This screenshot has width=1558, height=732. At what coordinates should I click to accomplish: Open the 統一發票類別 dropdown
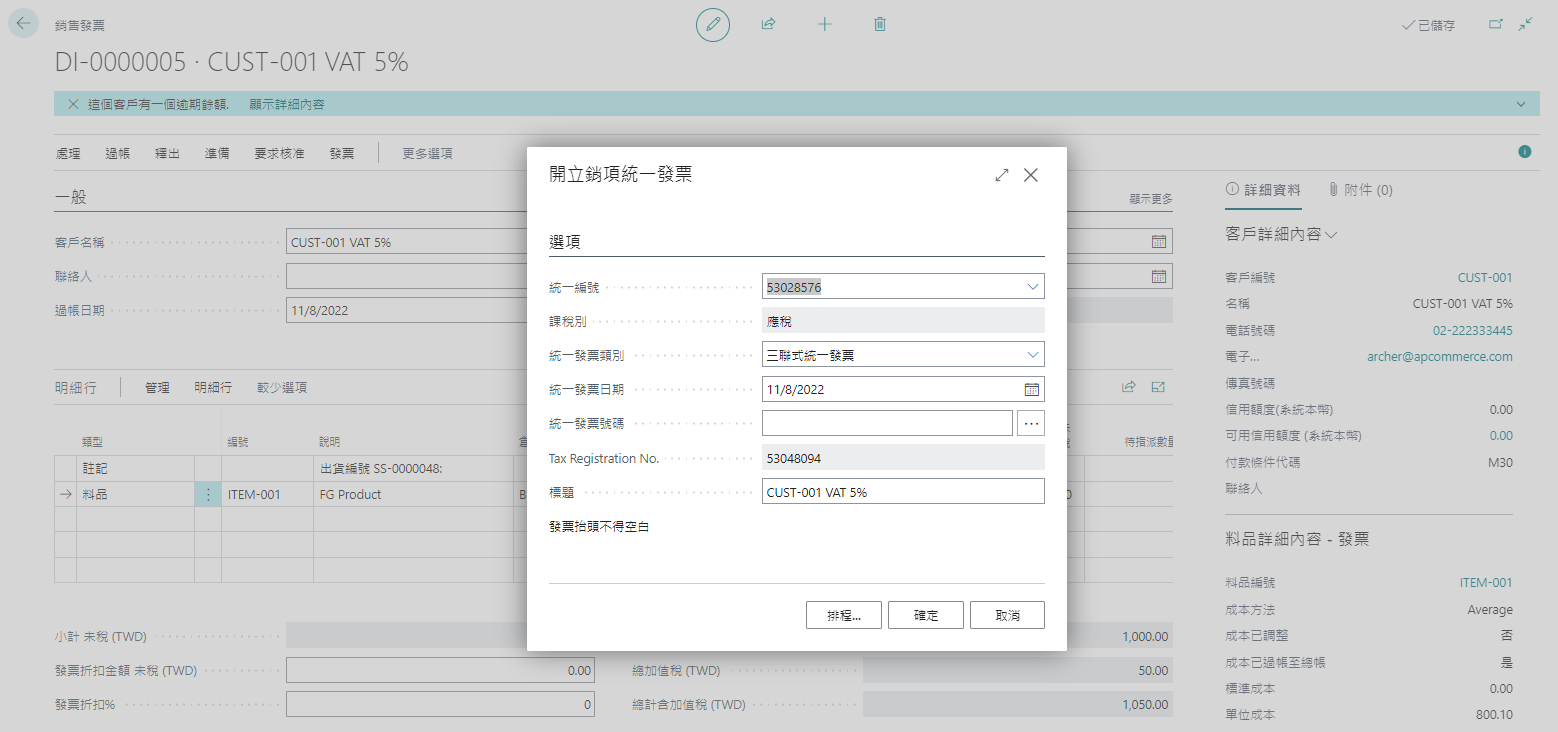point(1033,355)
